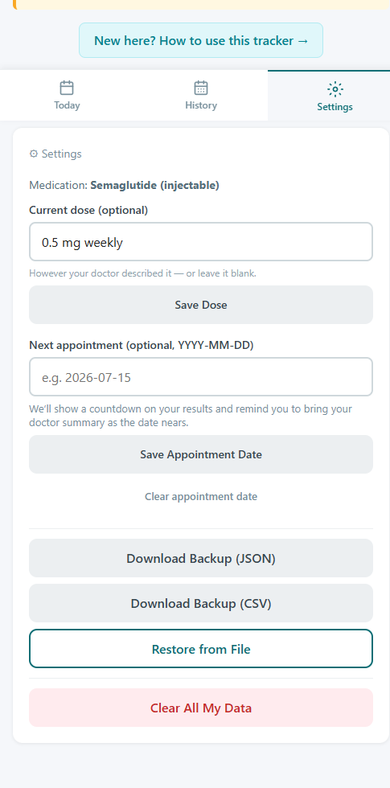Click the small gear icon beside Settings heading
390x788 pixels.
(x=34, y=154)
